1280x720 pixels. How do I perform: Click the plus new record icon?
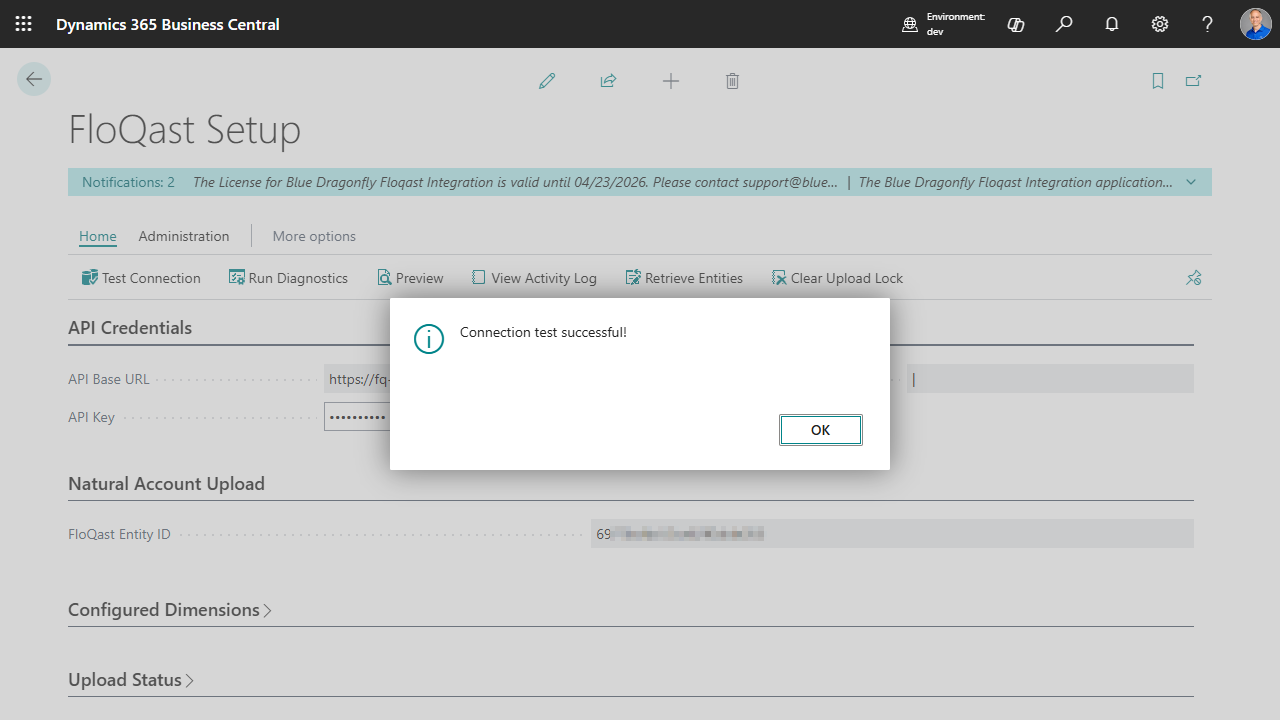click(x=671, y=81)
